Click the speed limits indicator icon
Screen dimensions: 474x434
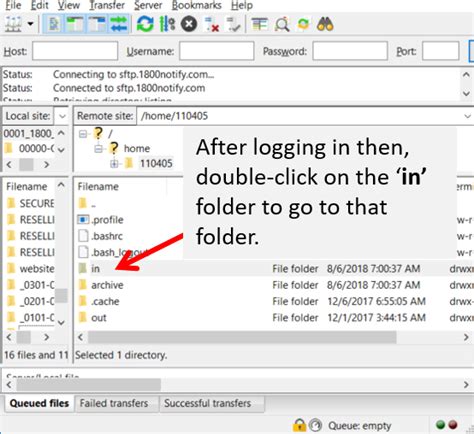[x=315, y=425]
